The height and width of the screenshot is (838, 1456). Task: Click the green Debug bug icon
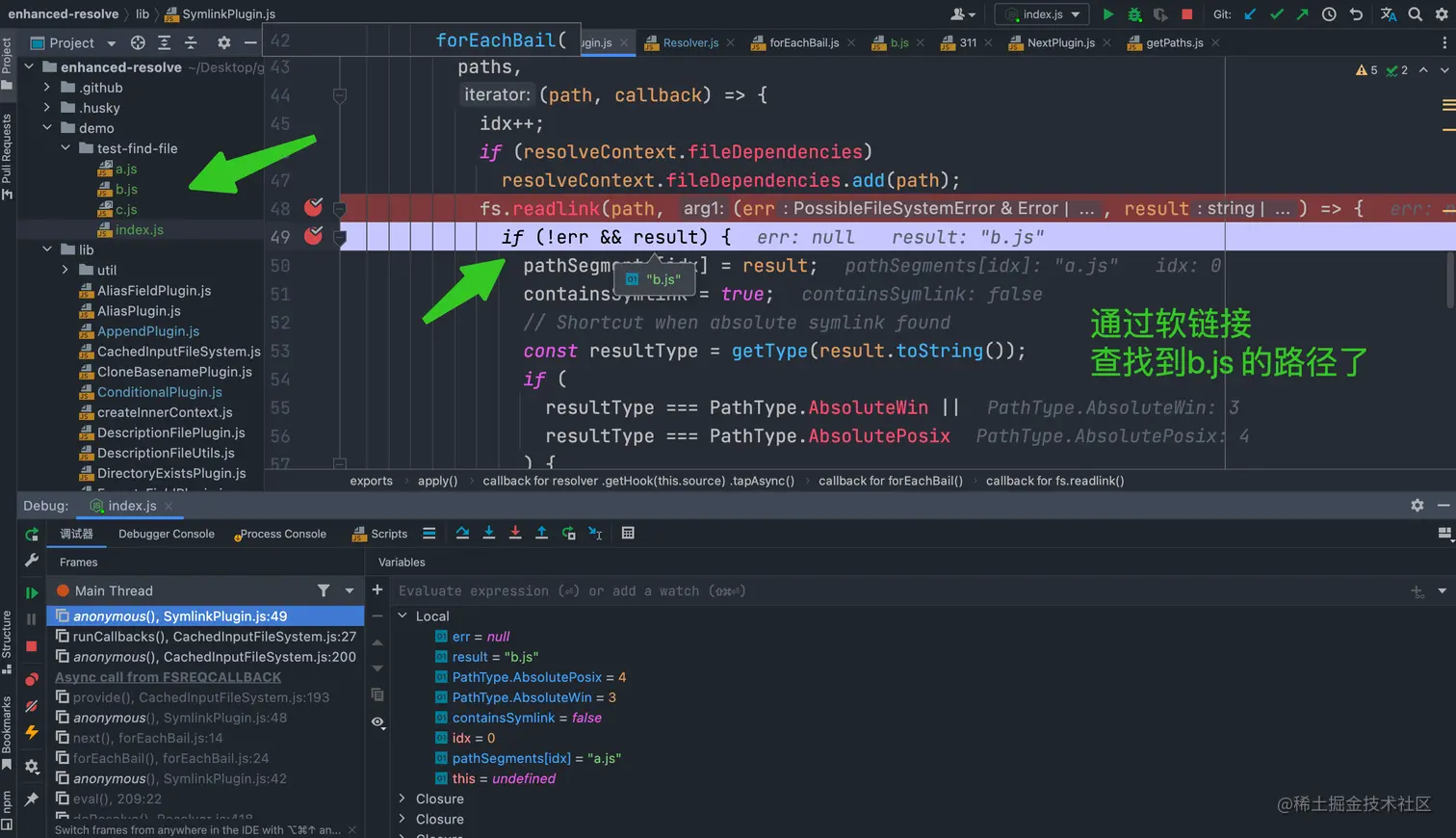coord(1134,14)
